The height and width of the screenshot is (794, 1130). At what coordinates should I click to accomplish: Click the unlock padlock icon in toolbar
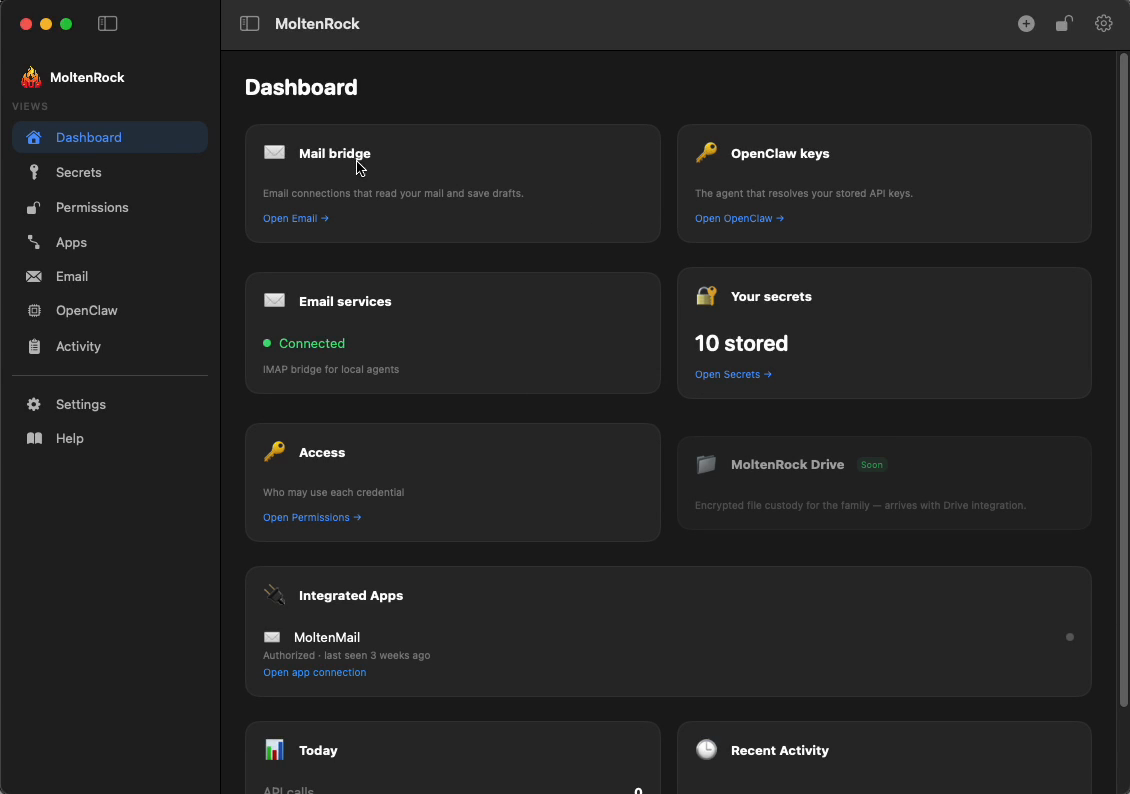pos(1064,24)
